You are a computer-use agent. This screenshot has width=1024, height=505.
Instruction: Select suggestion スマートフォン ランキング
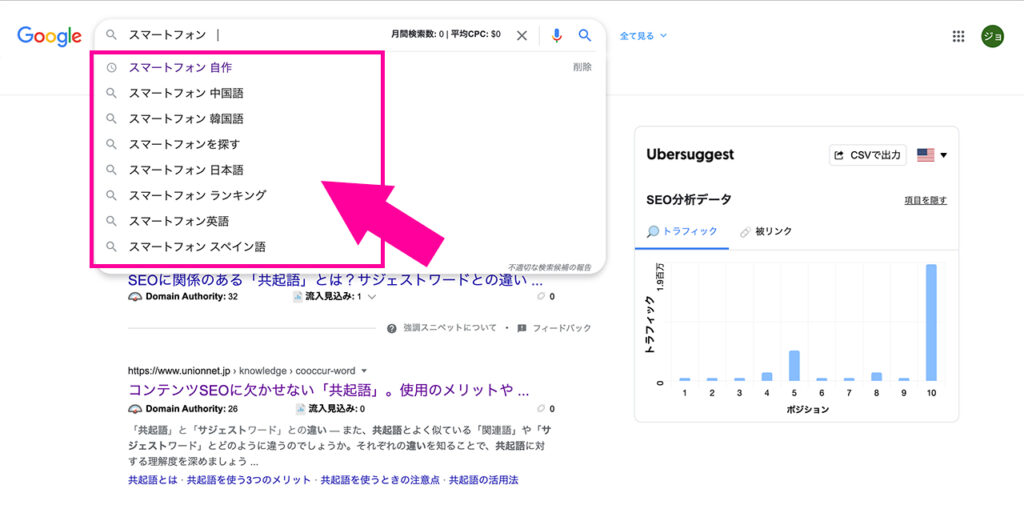[x=197, y=195]
